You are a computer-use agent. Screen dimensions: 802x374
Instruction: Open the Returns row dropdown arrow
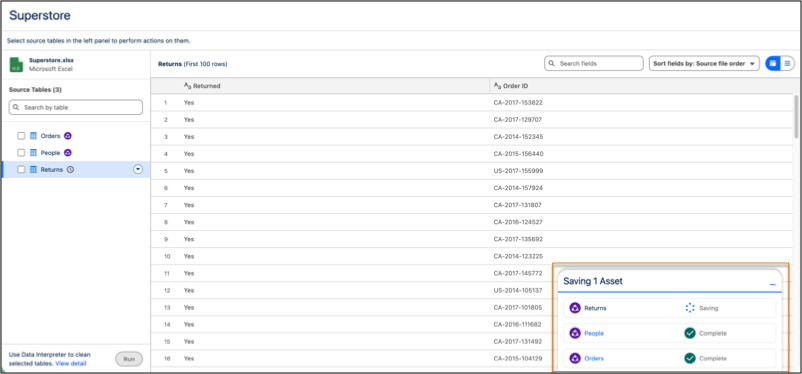pyautogui.click(x=138, y=170)
